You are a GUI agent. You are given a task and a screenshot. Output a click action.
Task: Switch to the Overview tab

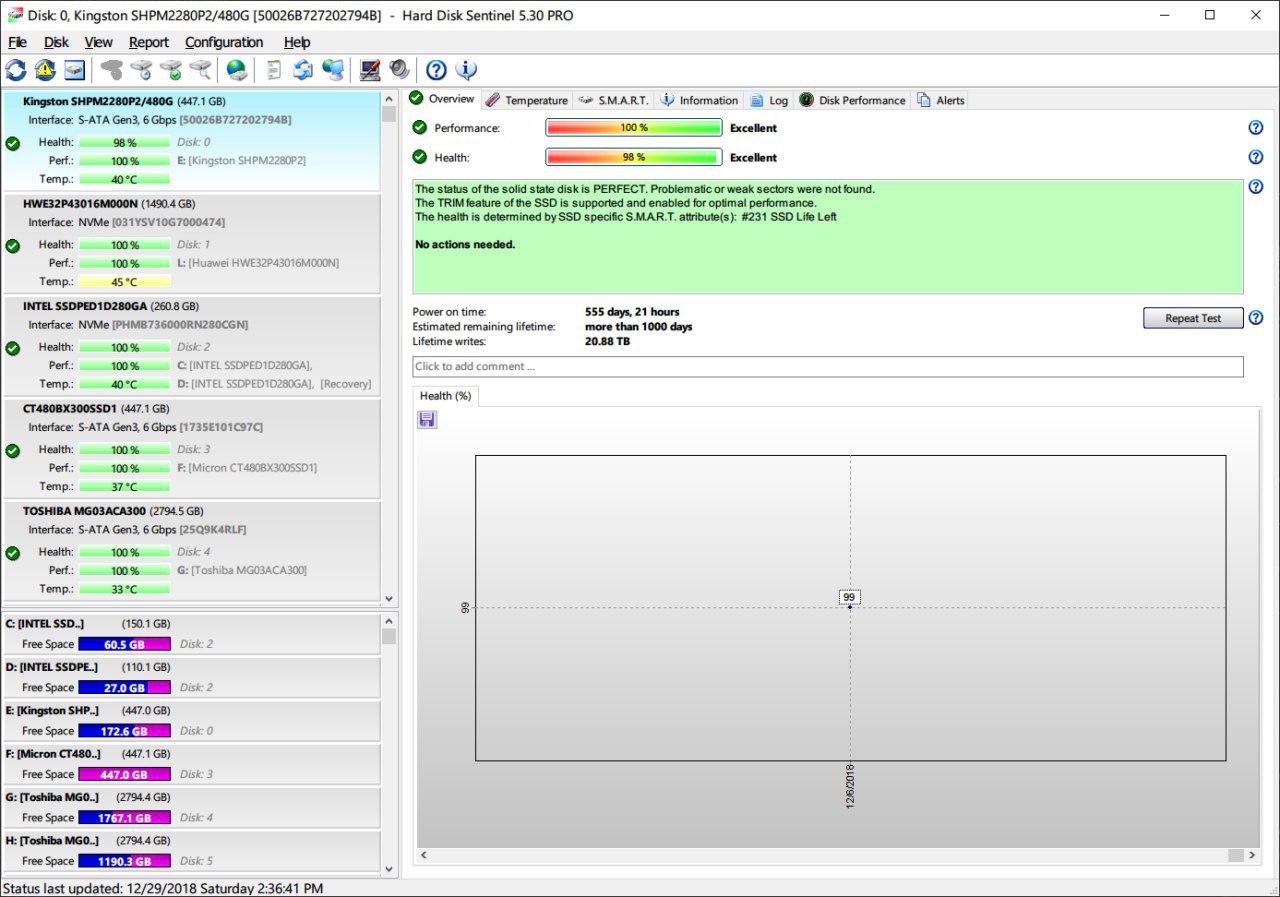point(442,99)
